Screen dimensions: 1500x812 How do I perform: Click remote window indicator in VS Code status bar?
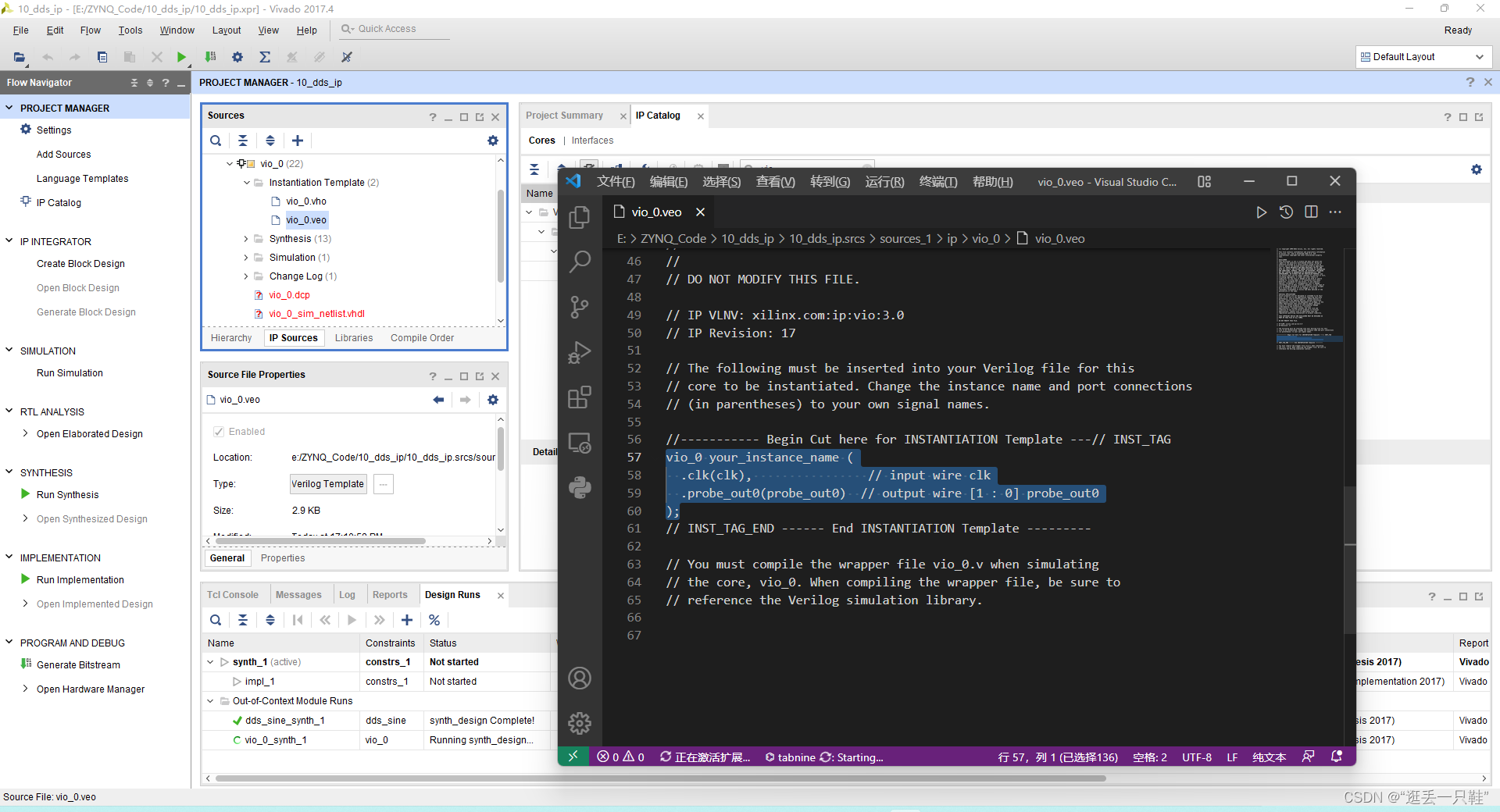coord(573,757)
